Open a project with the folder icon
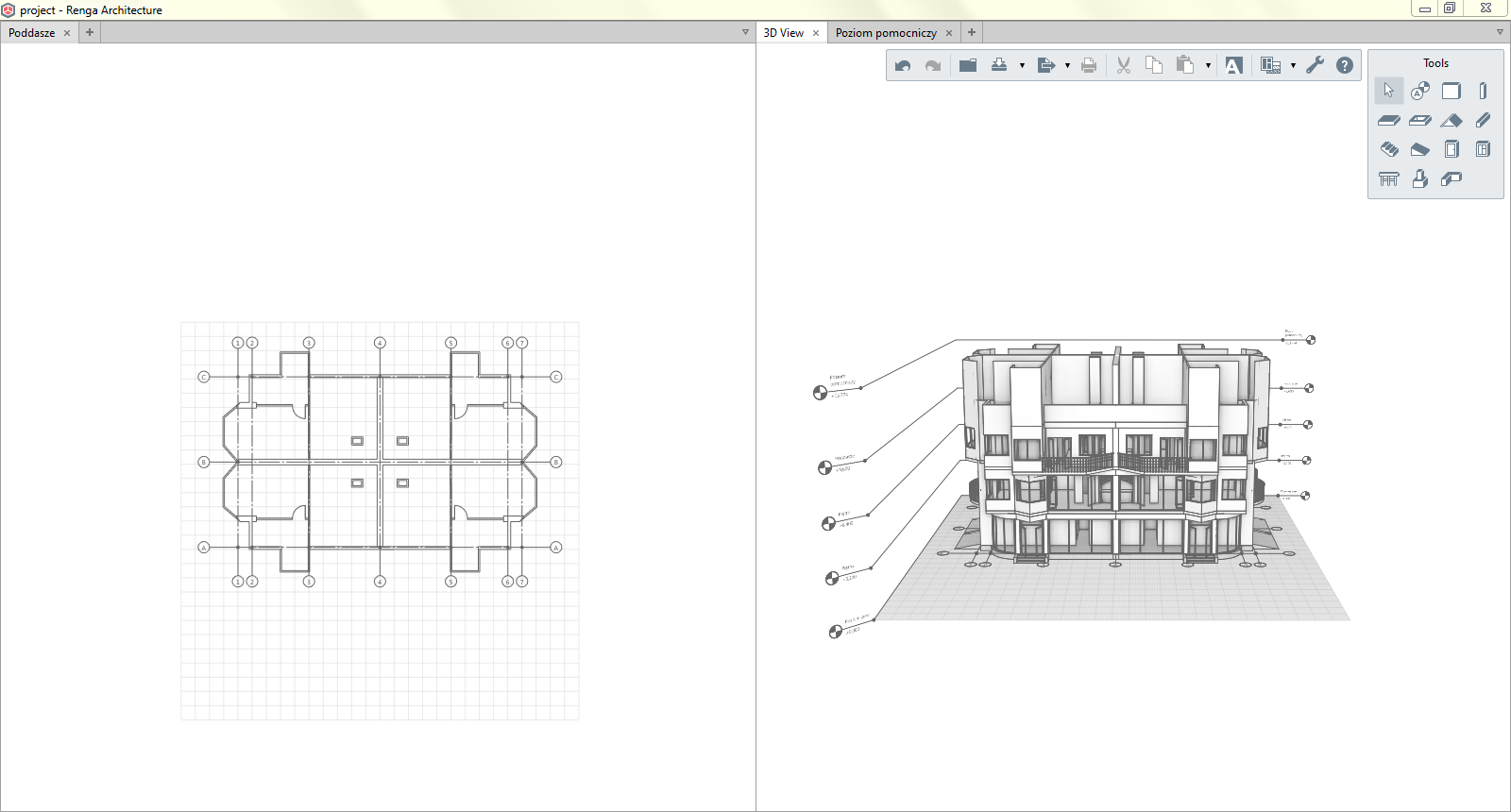Image resolution: width=1511 pixels, height=812 pixels. (x=968, y=65)
